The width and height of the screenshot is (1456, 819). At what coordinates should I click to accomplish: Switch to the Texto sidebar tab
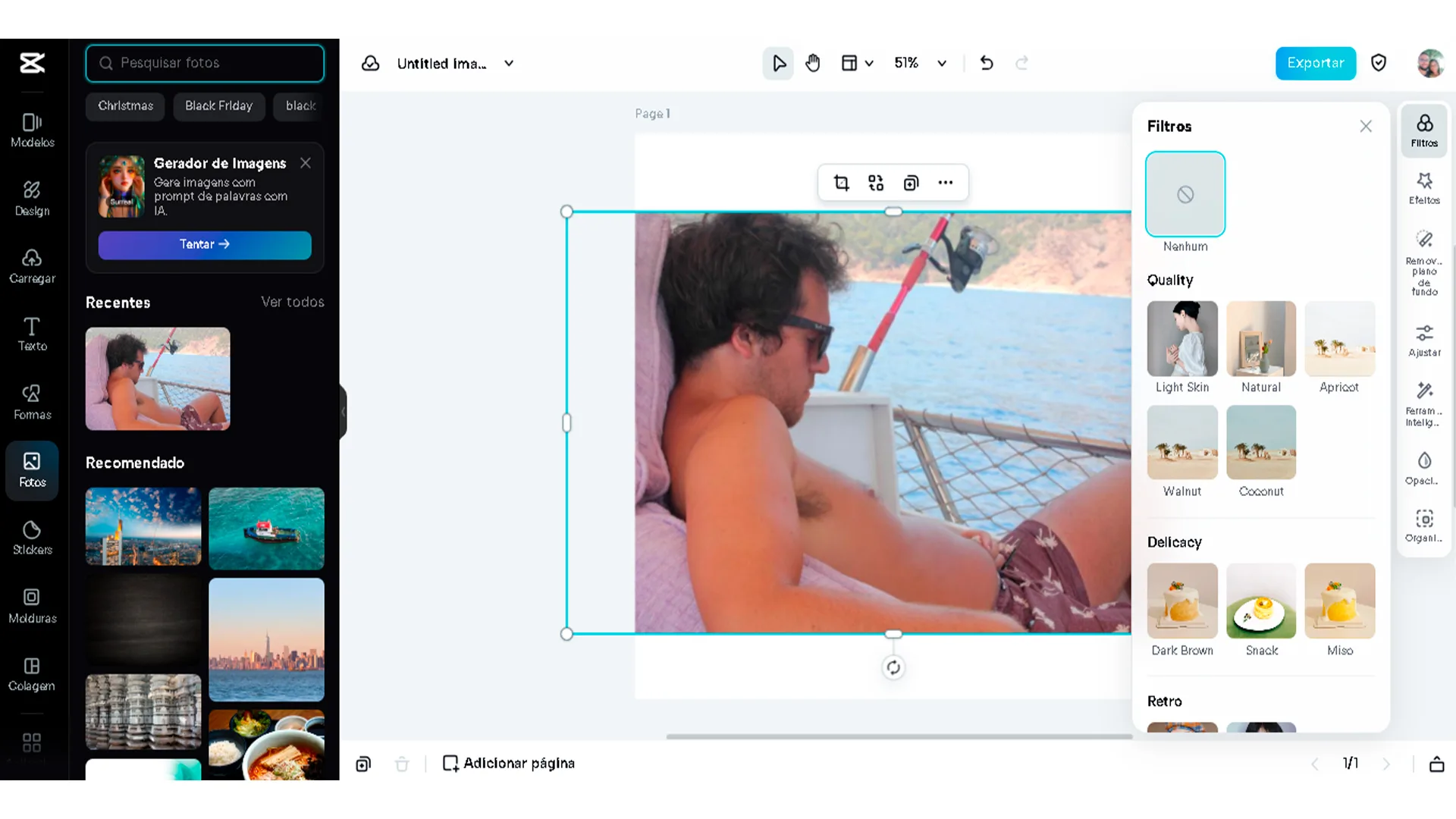pyautogui.click(x=32, y=334)
